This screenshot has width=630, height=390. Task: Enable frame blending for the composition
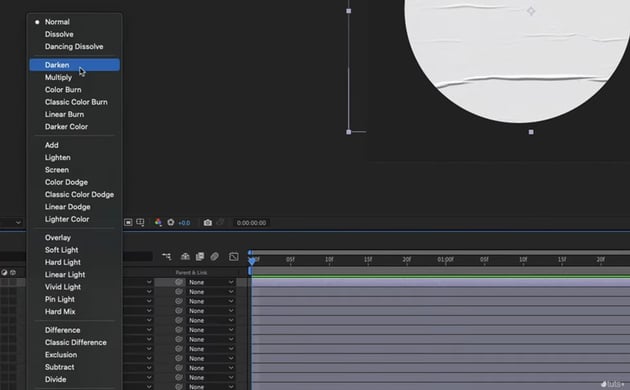pos(200,256)
